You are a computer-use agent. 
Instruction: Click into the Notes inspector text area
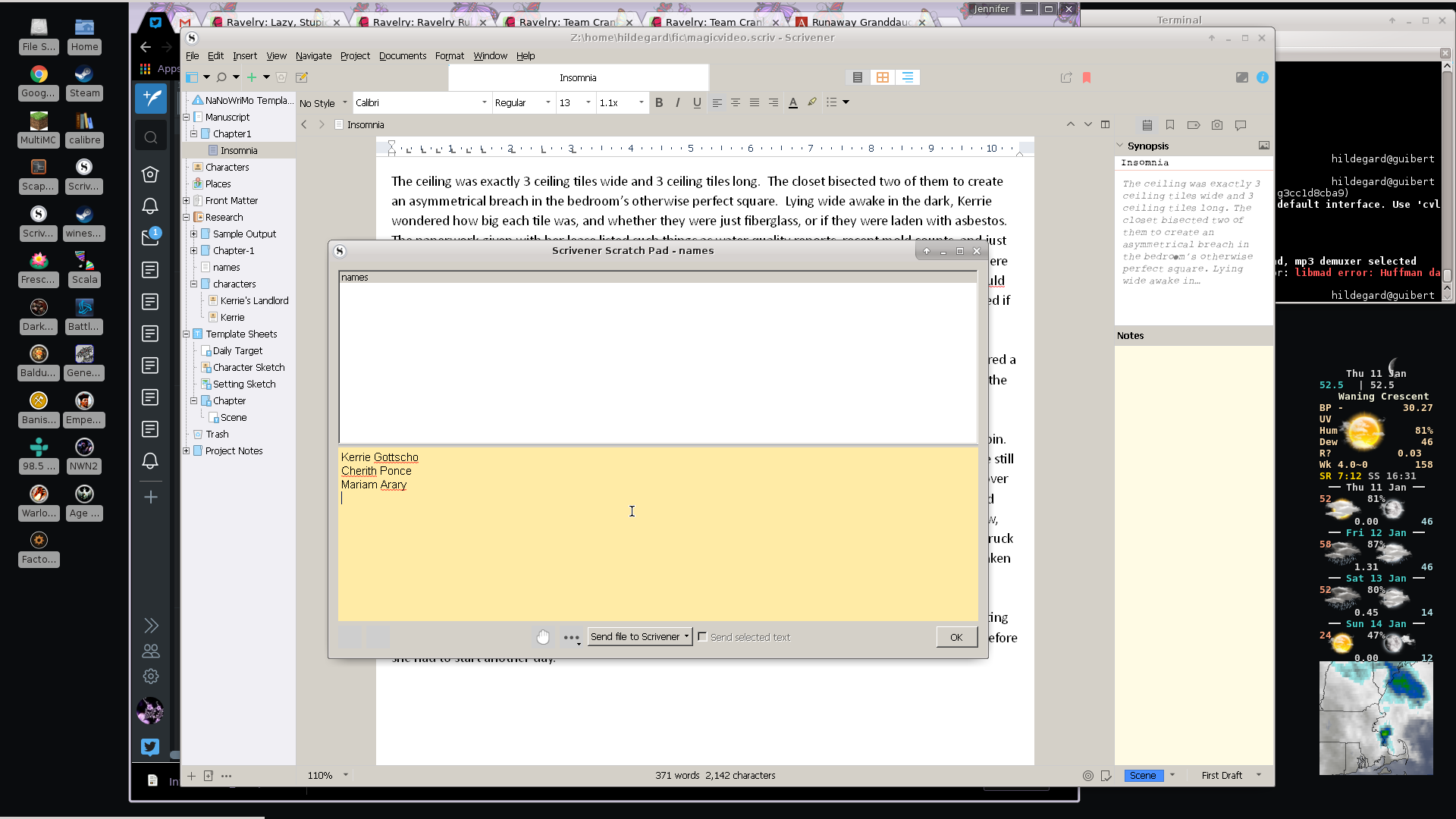[x=1194, y=554]
